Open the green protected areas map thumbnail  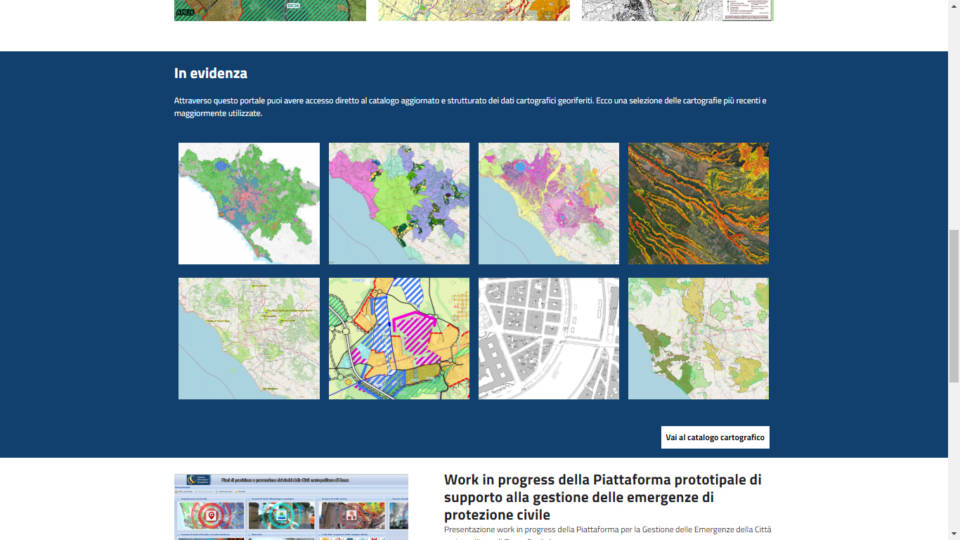pos(698,338)
